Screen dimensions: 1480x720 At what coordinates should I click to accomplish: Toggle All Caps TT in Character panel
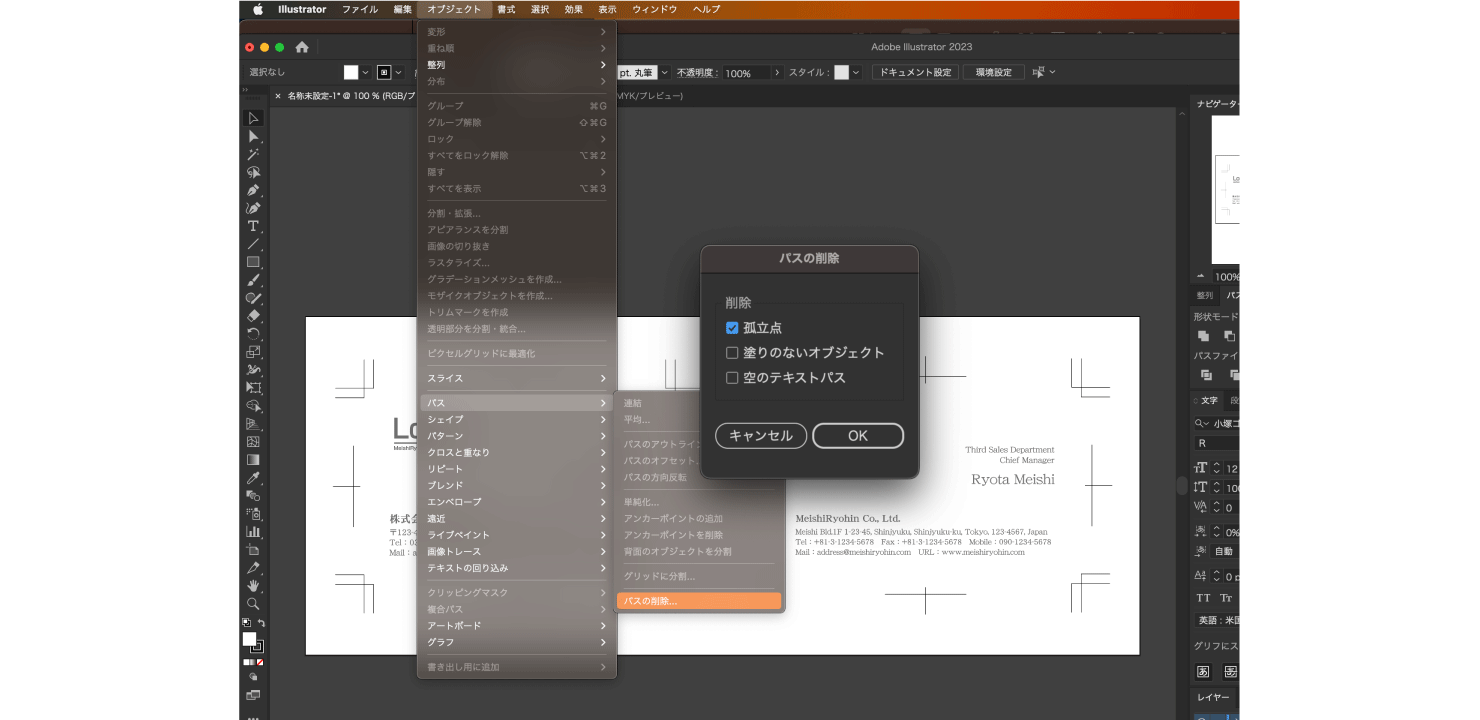coord(1204,598)
